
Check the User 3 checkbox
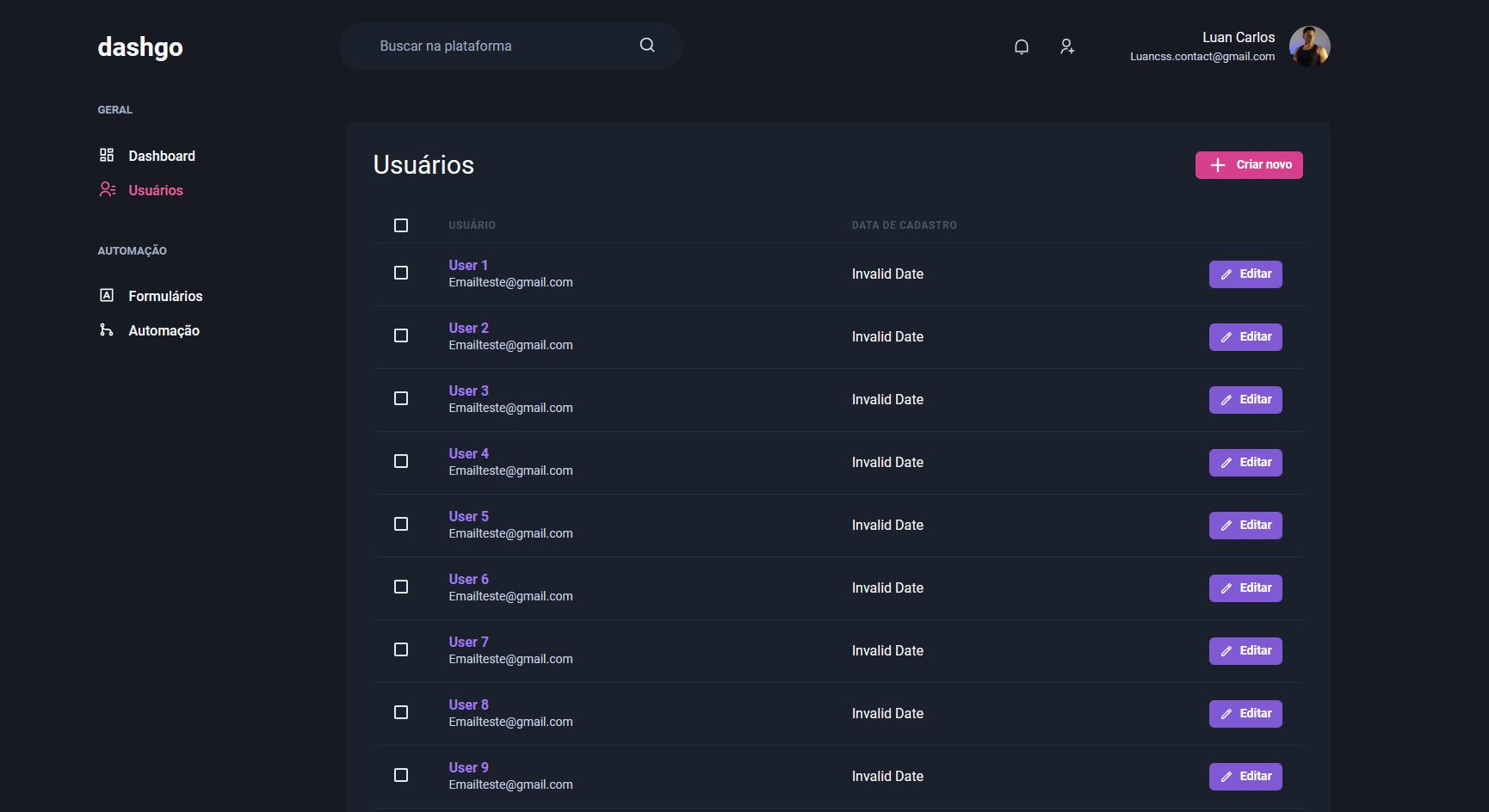tap(401, 398)
